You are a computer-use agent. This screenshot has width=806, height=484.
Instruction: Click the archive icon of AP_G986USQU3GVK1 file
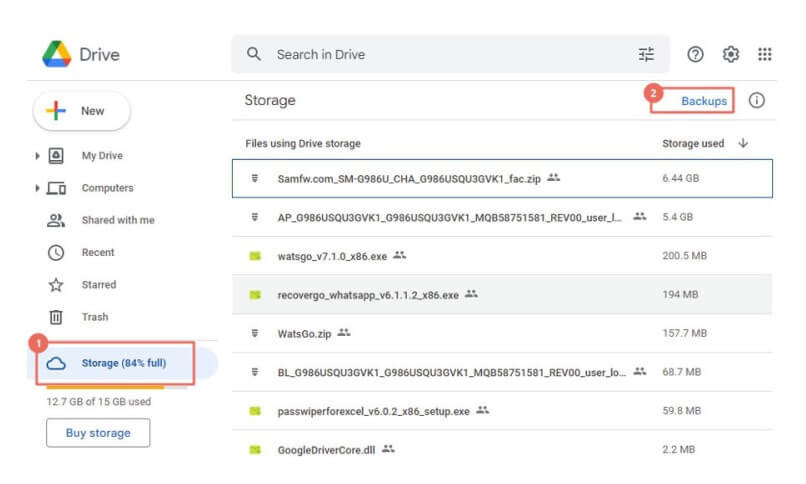(254, 217)
